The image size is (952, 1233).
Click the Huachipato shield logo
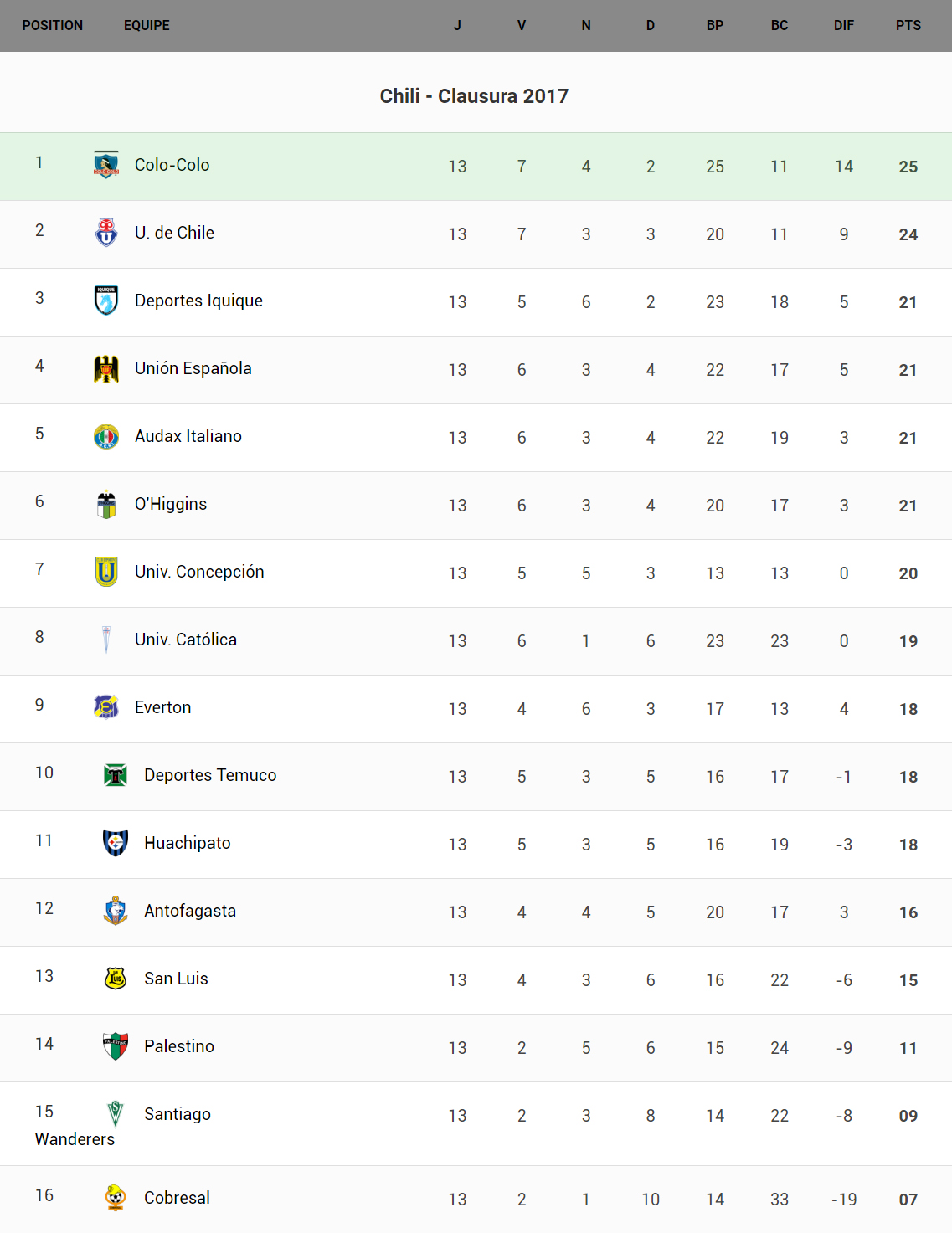click(x=116, y=843)
